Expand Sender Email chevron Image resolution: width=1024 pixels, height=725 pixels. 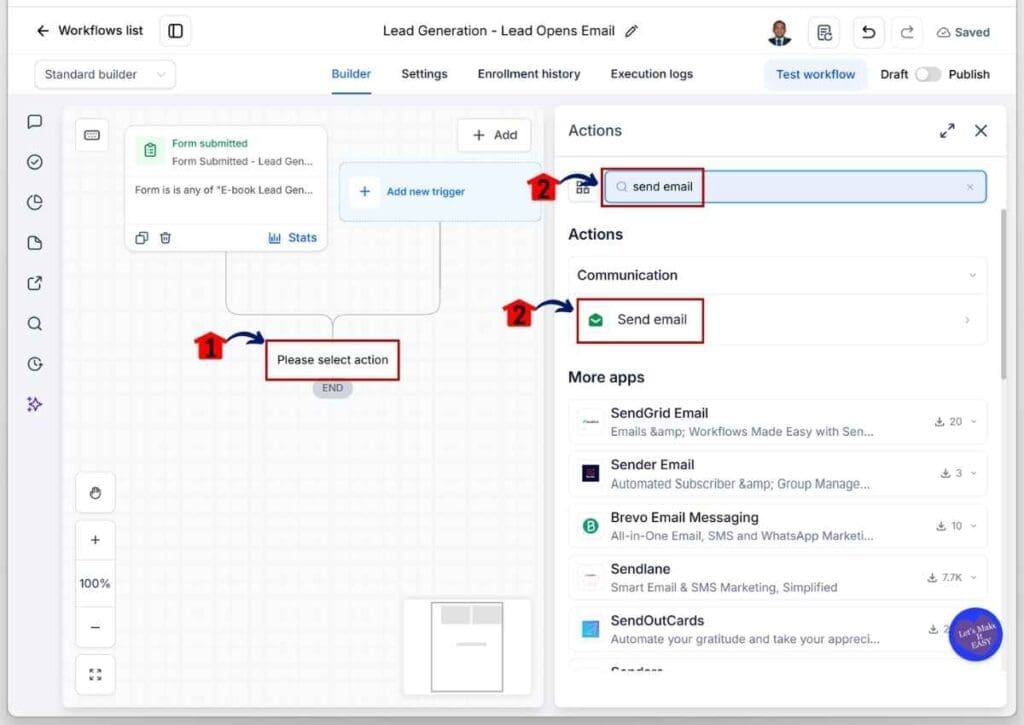[x=973, y=474]
